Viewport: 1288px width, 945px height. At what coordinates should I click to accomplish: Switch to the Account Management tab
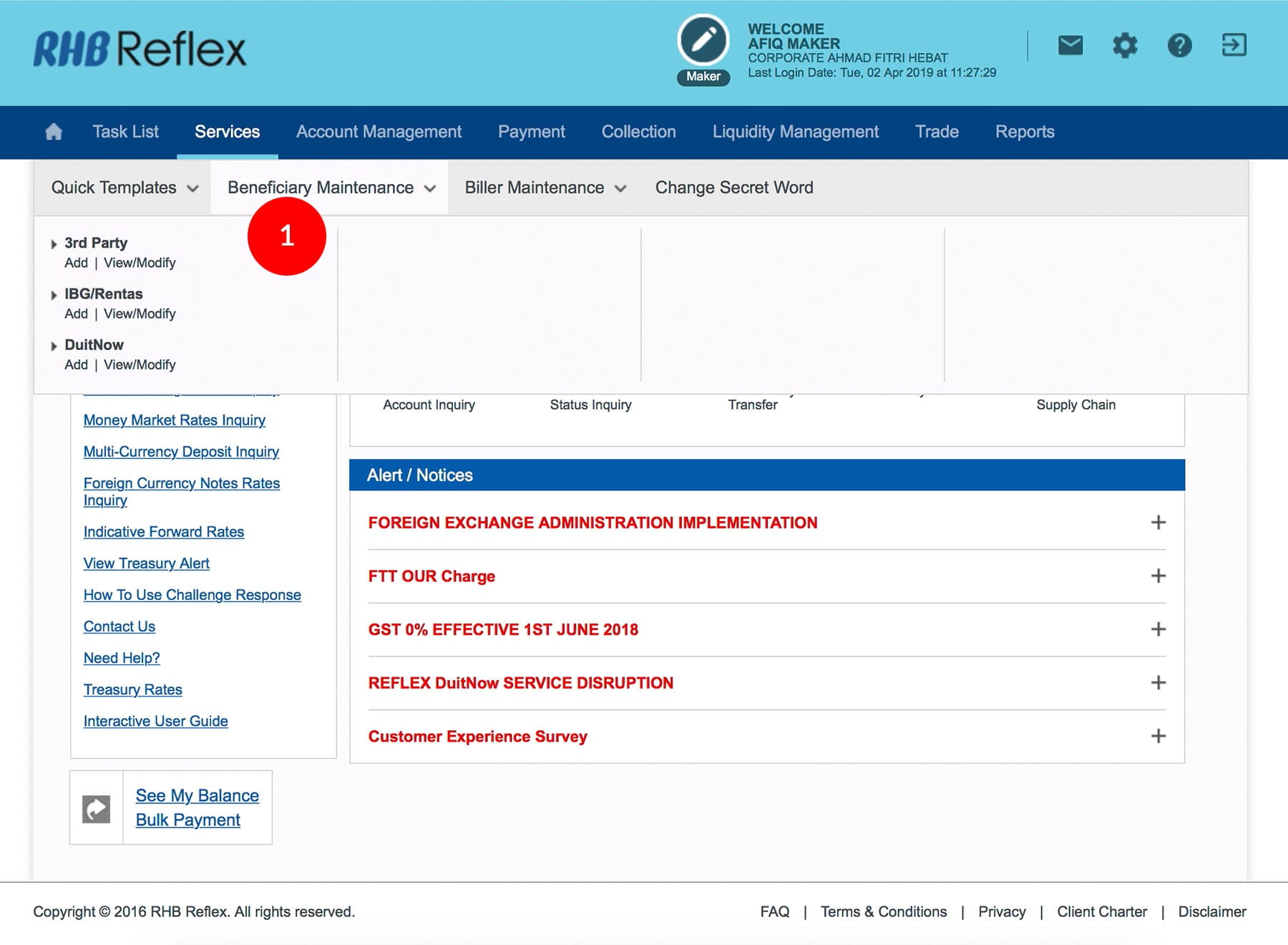pos(379,132)
